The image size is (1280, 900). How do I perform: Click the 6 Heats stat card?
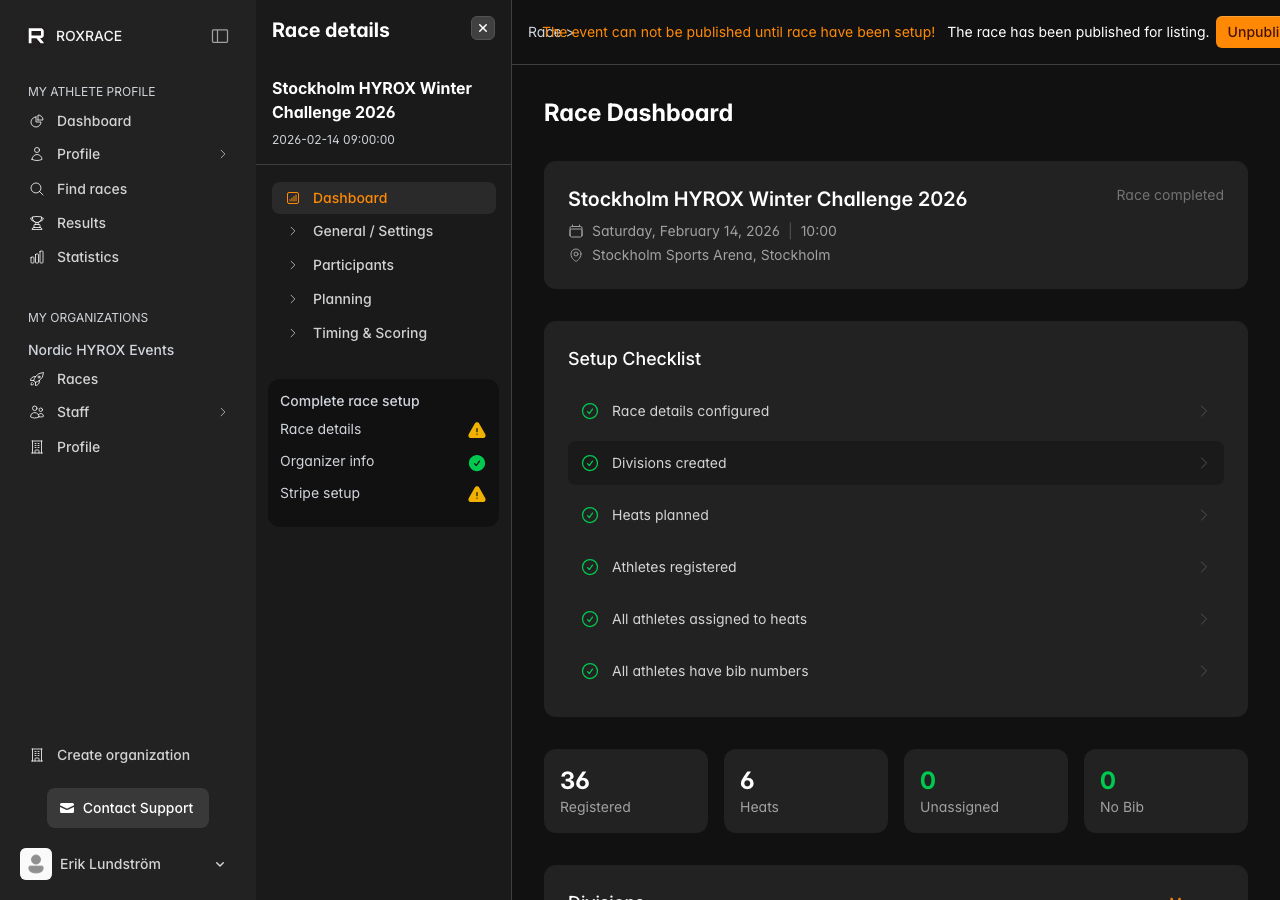806,791
